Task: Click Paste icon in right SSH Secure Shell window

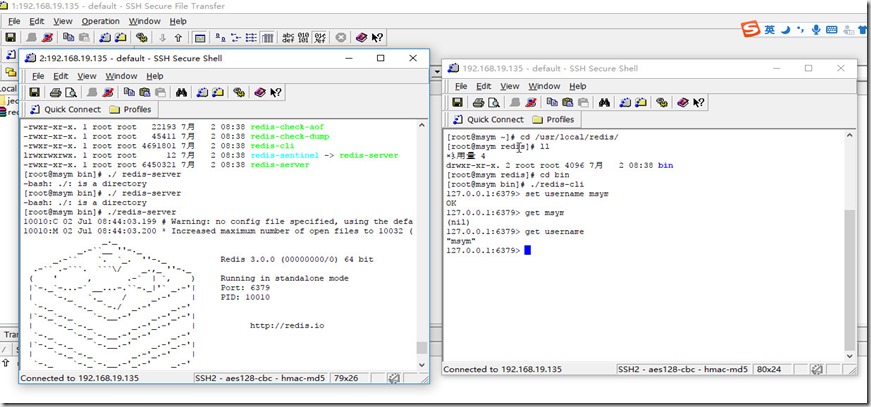Action: [x=568, y=102]
